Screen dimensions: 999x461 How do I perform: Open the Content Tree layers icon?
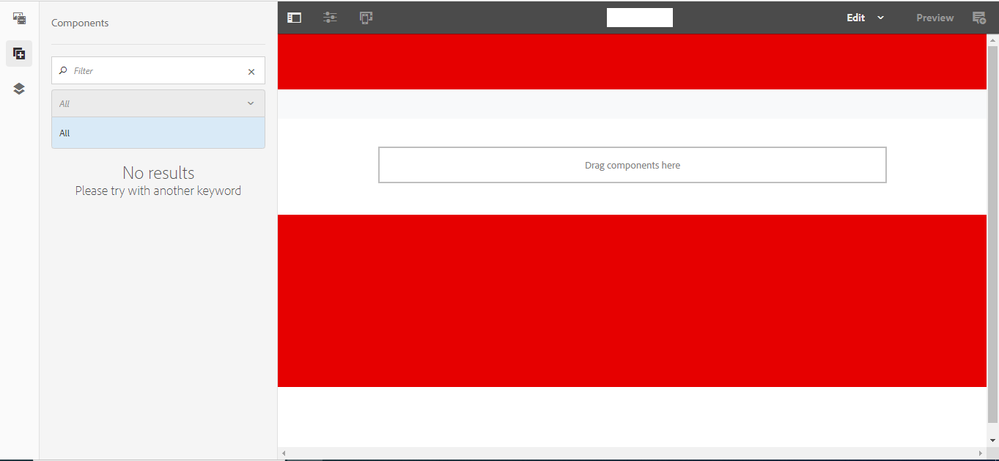point(19,89)
